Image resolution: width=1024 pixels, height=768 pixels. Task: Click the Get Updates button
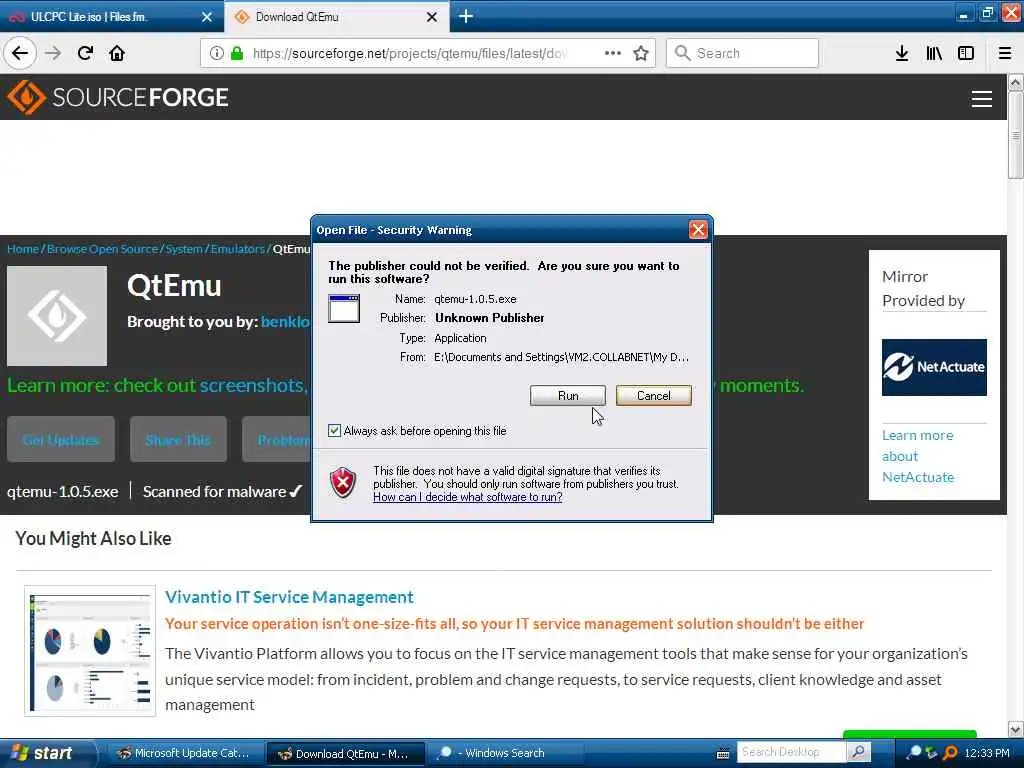click(61, 440)
